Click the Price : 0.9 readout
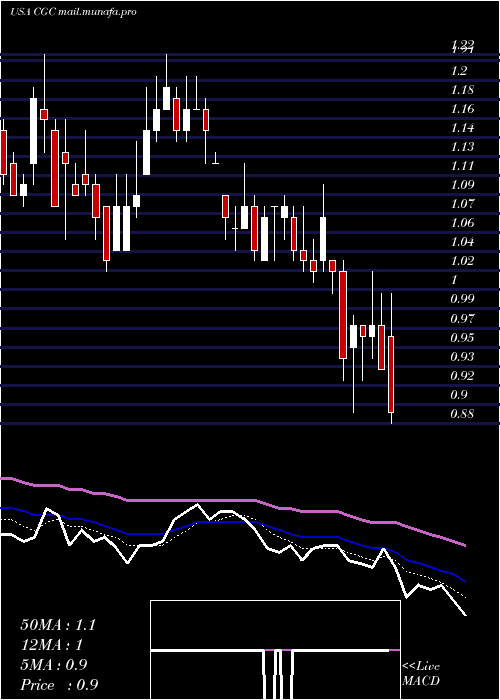The width and height of the screenshot is (500, 700). tap(59, 685)
